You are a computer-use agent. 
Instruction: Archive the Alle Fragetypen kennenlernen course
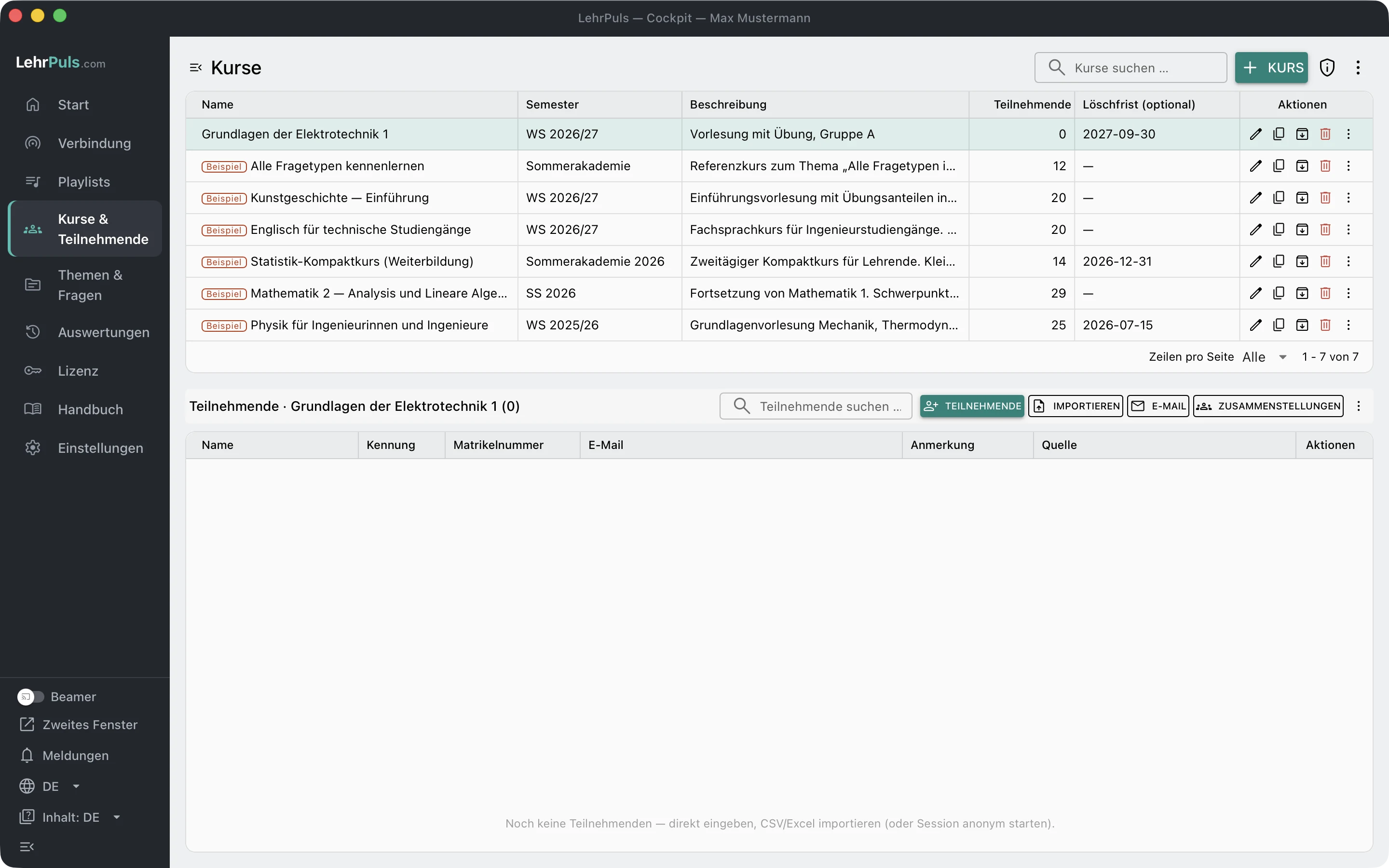[1302, 166]
